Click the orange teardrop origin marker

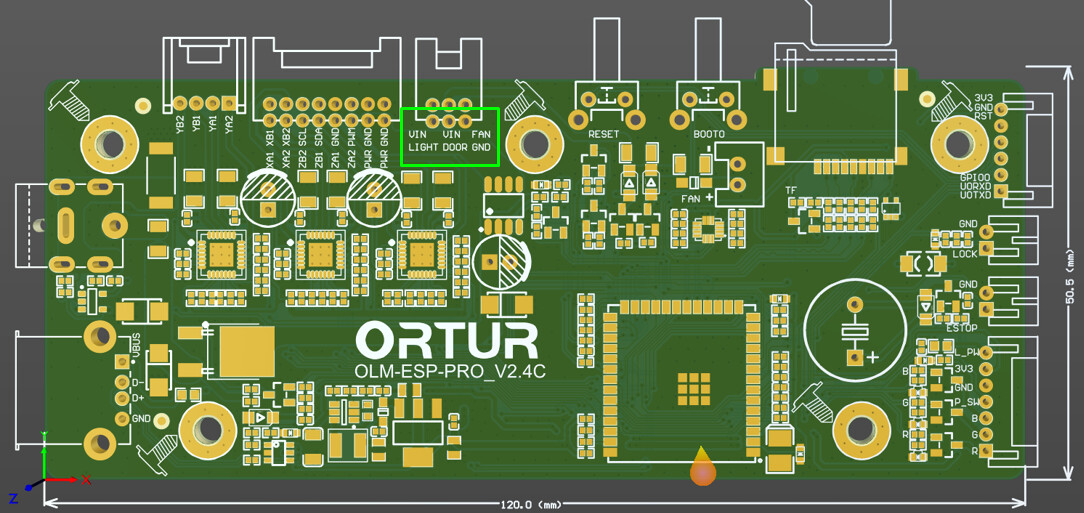pyautogui.click(x=702, y=466)
